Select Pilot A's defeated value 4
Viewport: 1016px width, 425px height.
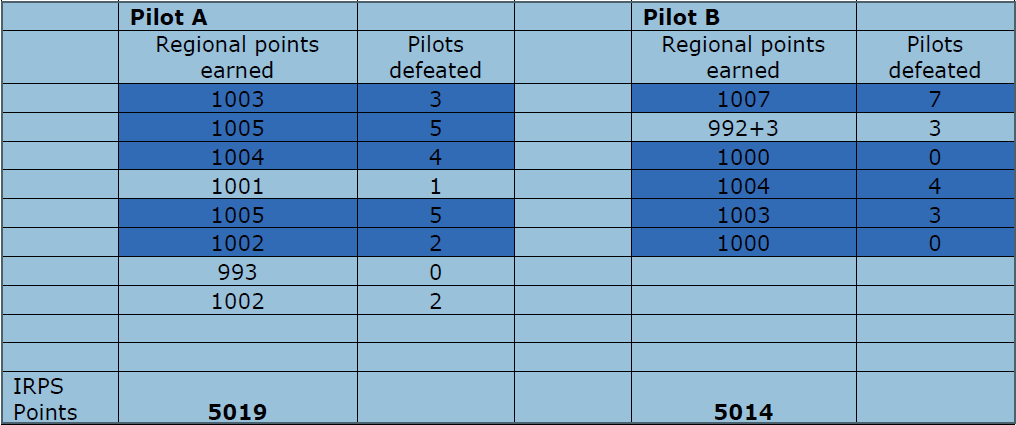click(435, 156)
